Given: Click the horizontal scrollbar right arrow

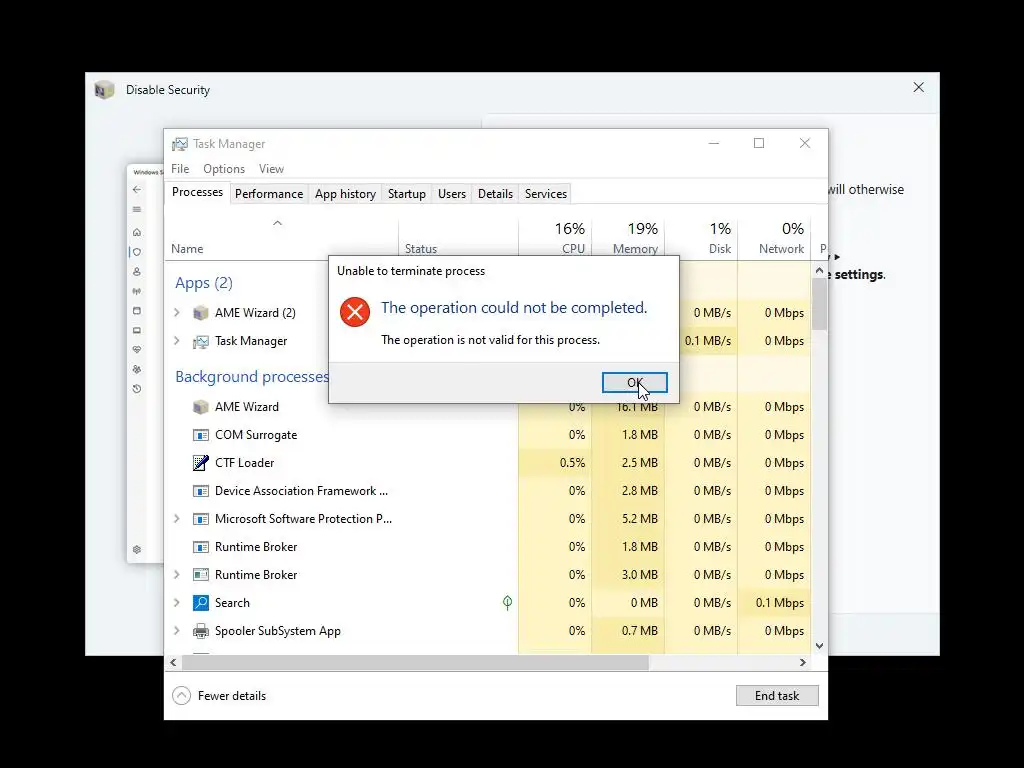Looking at the screenshot, I should click(803, 662).
